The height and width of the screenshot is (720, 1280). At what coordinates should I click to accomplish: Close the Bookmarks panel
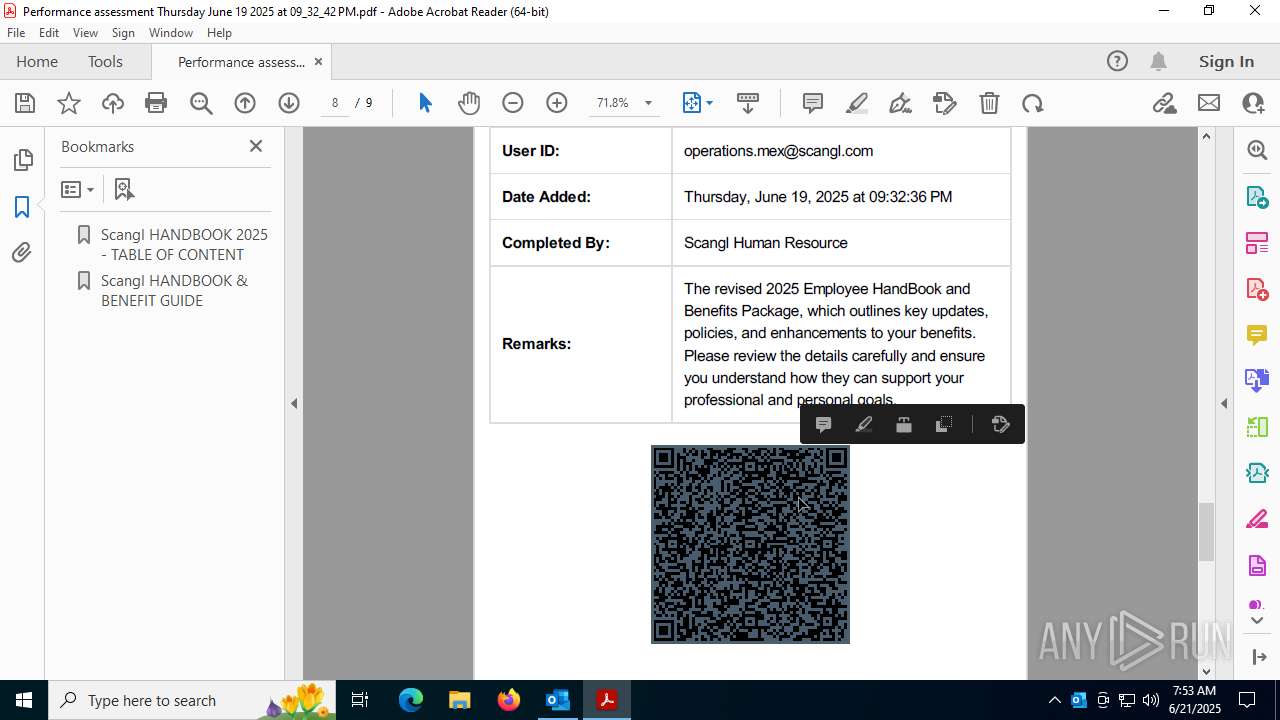(256, 146)
